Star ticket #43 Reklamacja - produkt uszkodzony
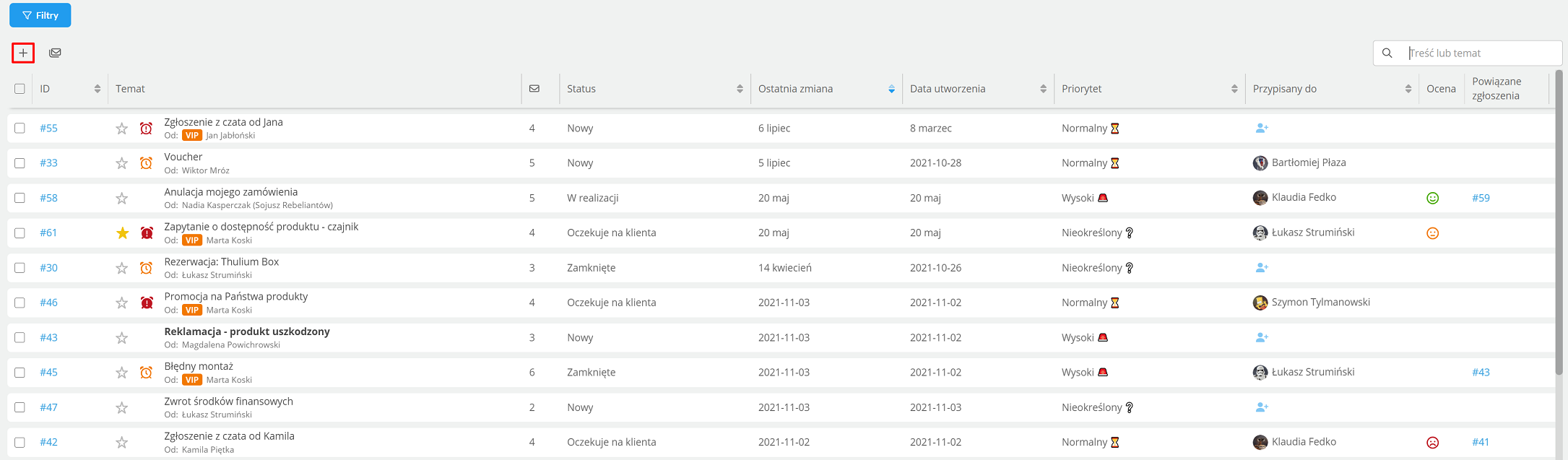Screen dimensions: 1568x460 (x=122, y=337)
